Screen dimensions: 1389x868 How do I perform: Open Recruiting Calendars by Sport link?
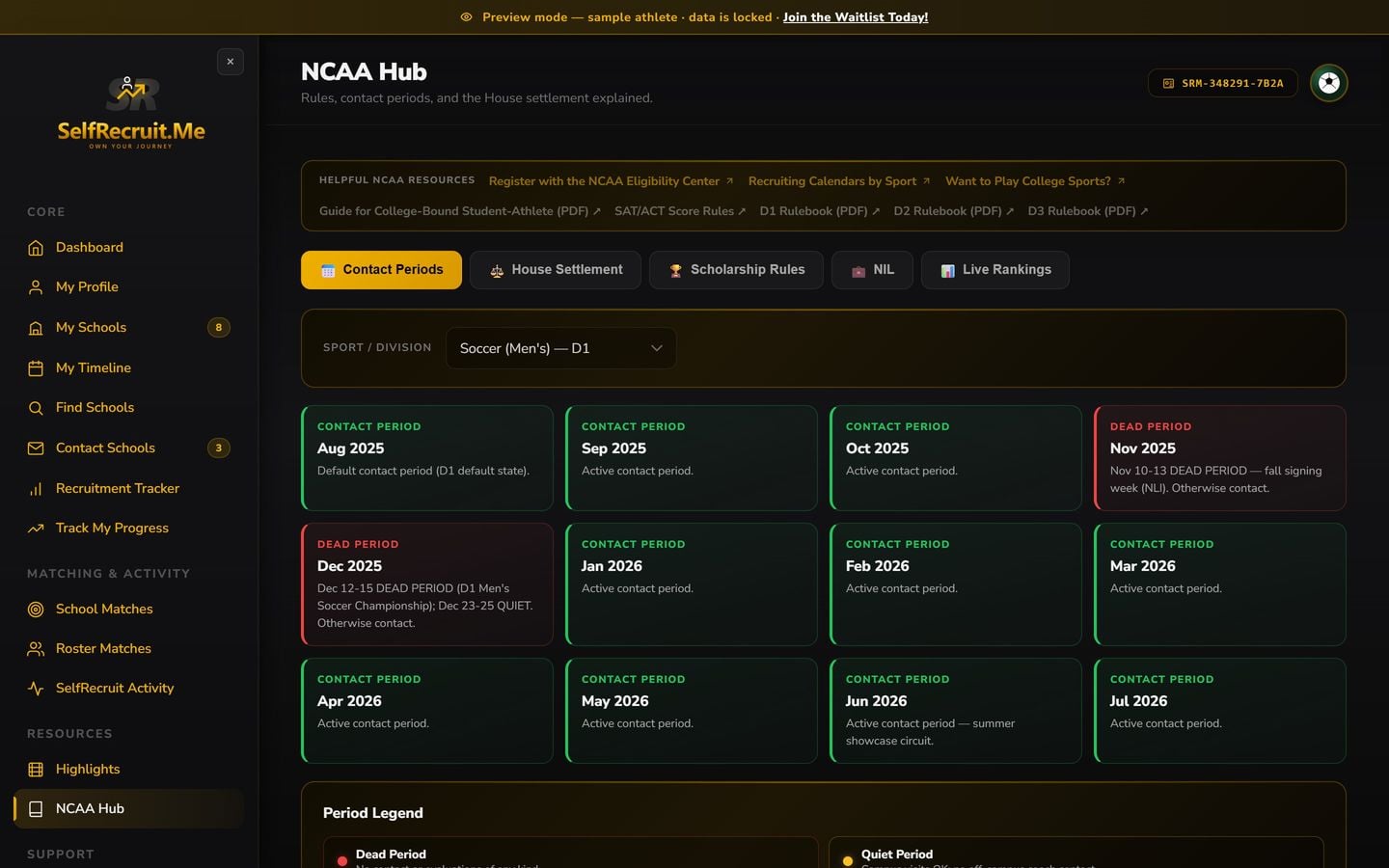click(839, 181)
